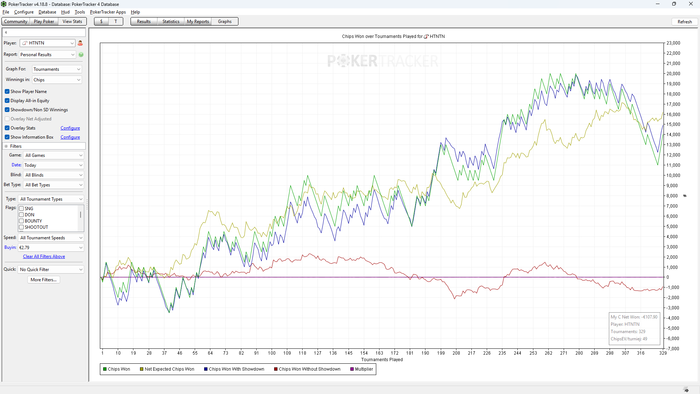Disable Showdown/Non SD Winnings checkbox
The height and width of the screenshot is (394, 700).
coord(7,110)
